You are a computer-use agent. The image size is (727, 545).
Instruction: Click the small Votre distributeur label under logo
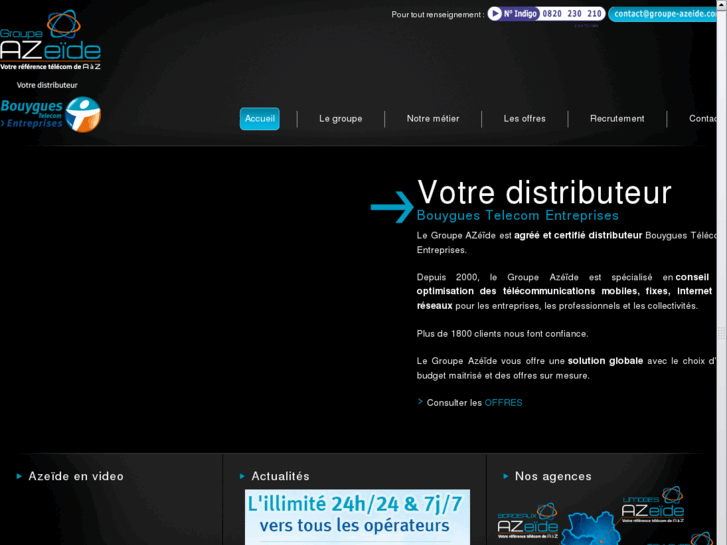(x=47, y=85)
